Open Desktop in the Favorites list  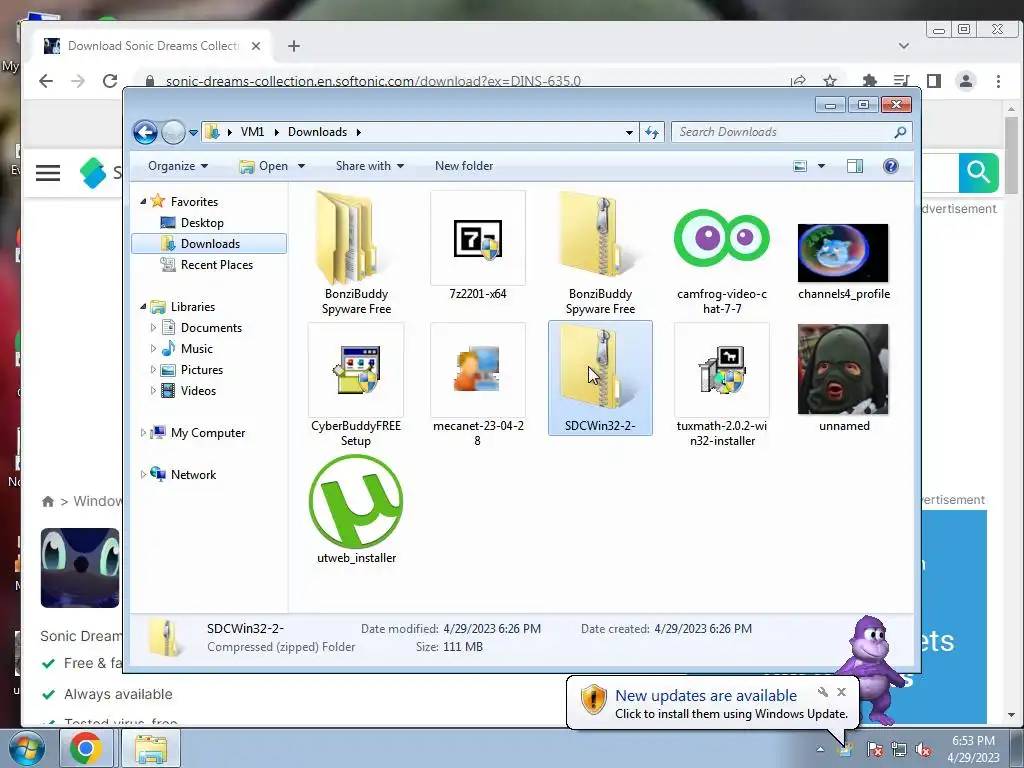click(x=202, y=223)
